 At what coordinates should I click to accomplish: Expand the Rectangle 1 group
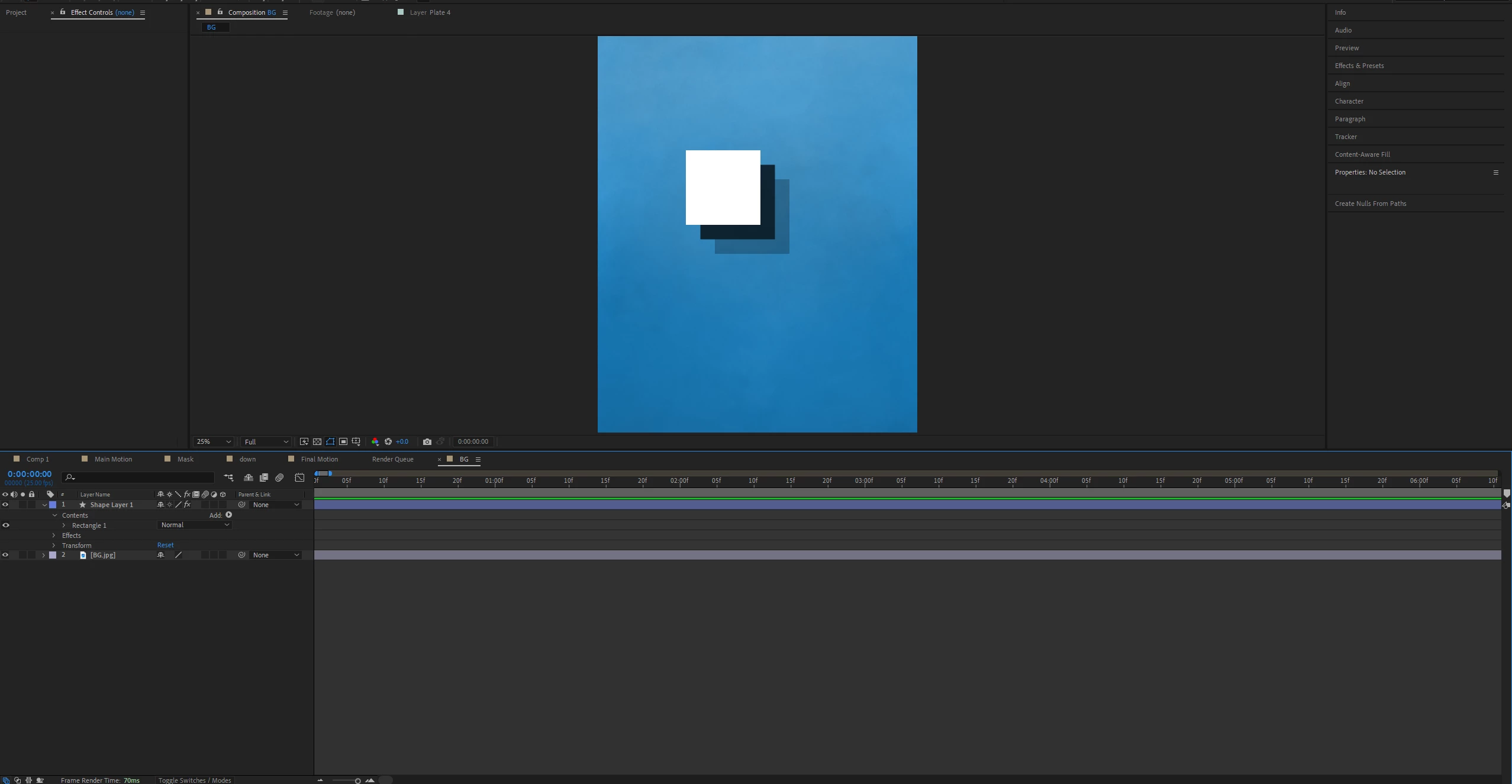(x=64, y=525)
